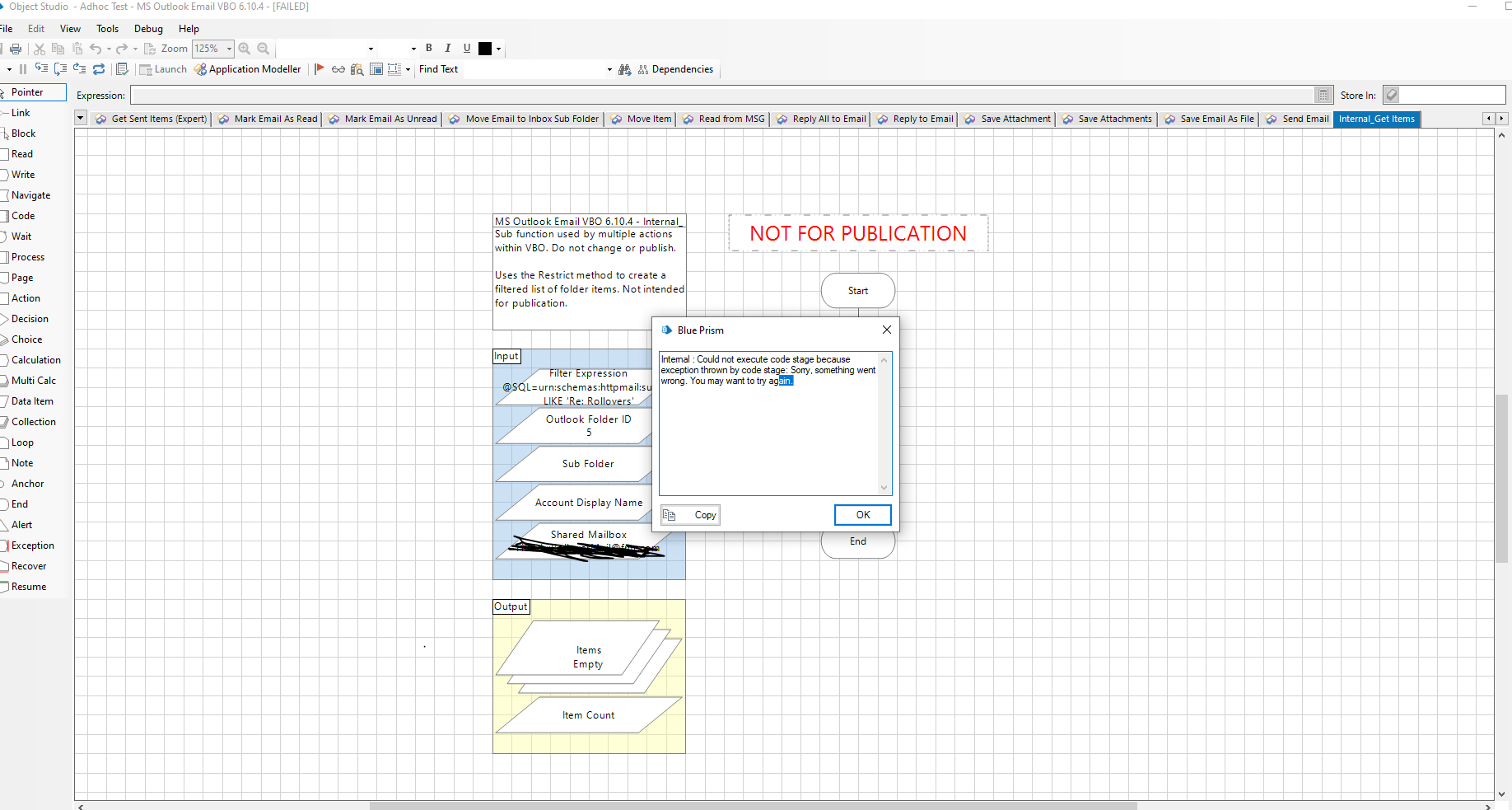Toggle Bold text formatting

pos(428,49)
